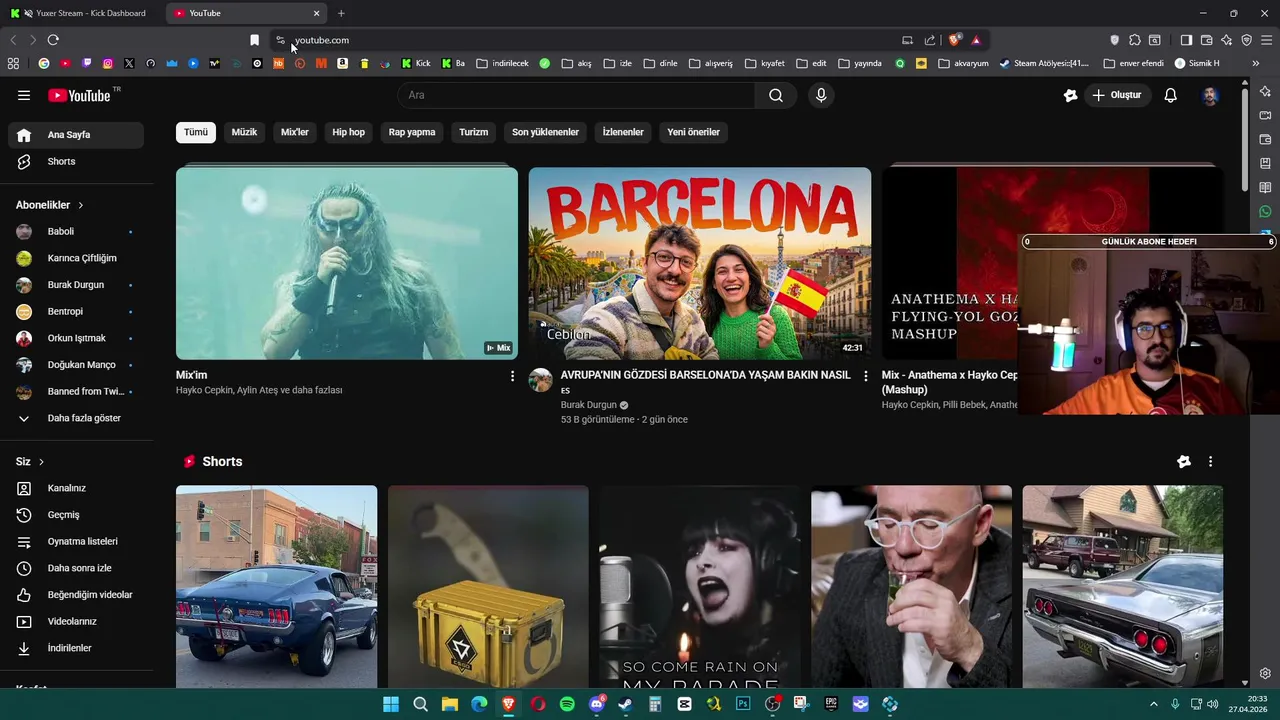The height and width of the screenshot is (720, 1280).
Task: Open the YouTube hamburger guide menu
Action: point(24,95)
